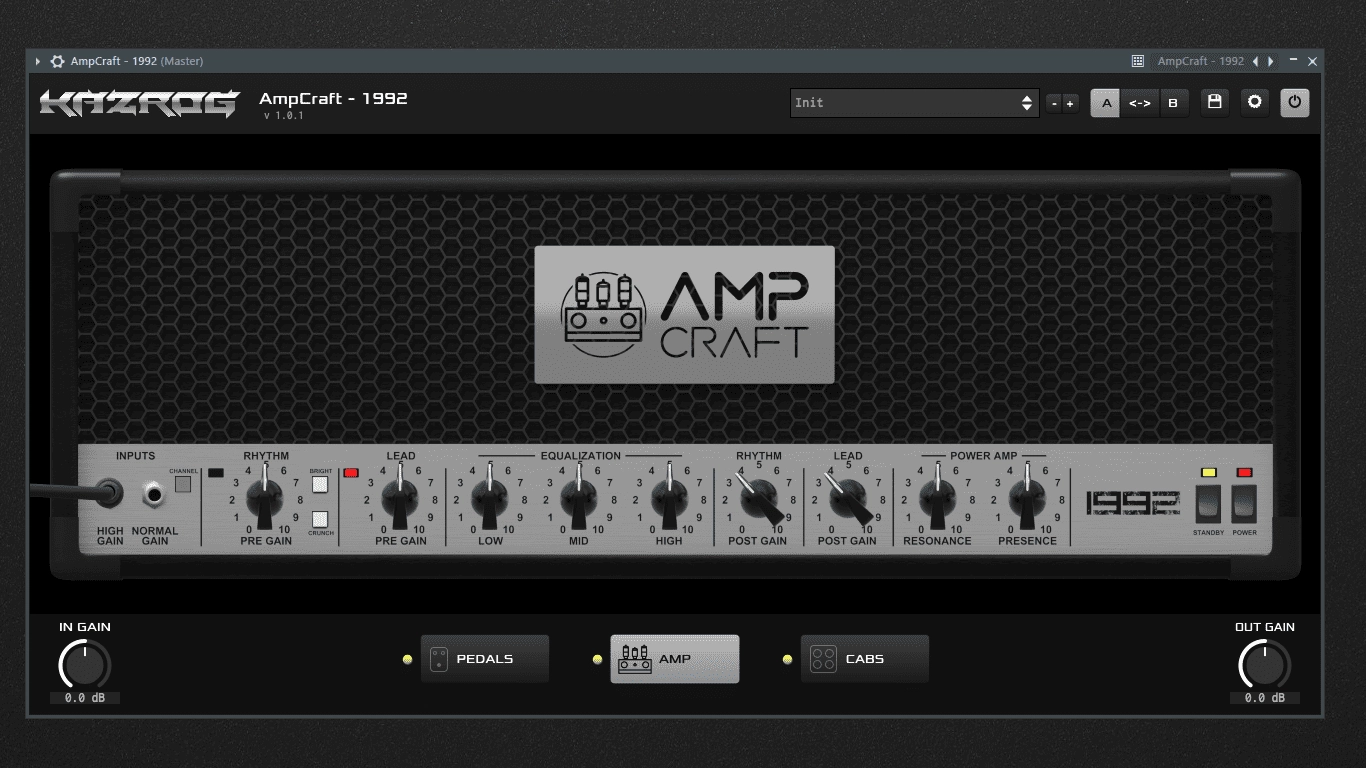Click the Rhythm Pre Gain knob
Screen dimensions: 1366x768
click(265, 498)
